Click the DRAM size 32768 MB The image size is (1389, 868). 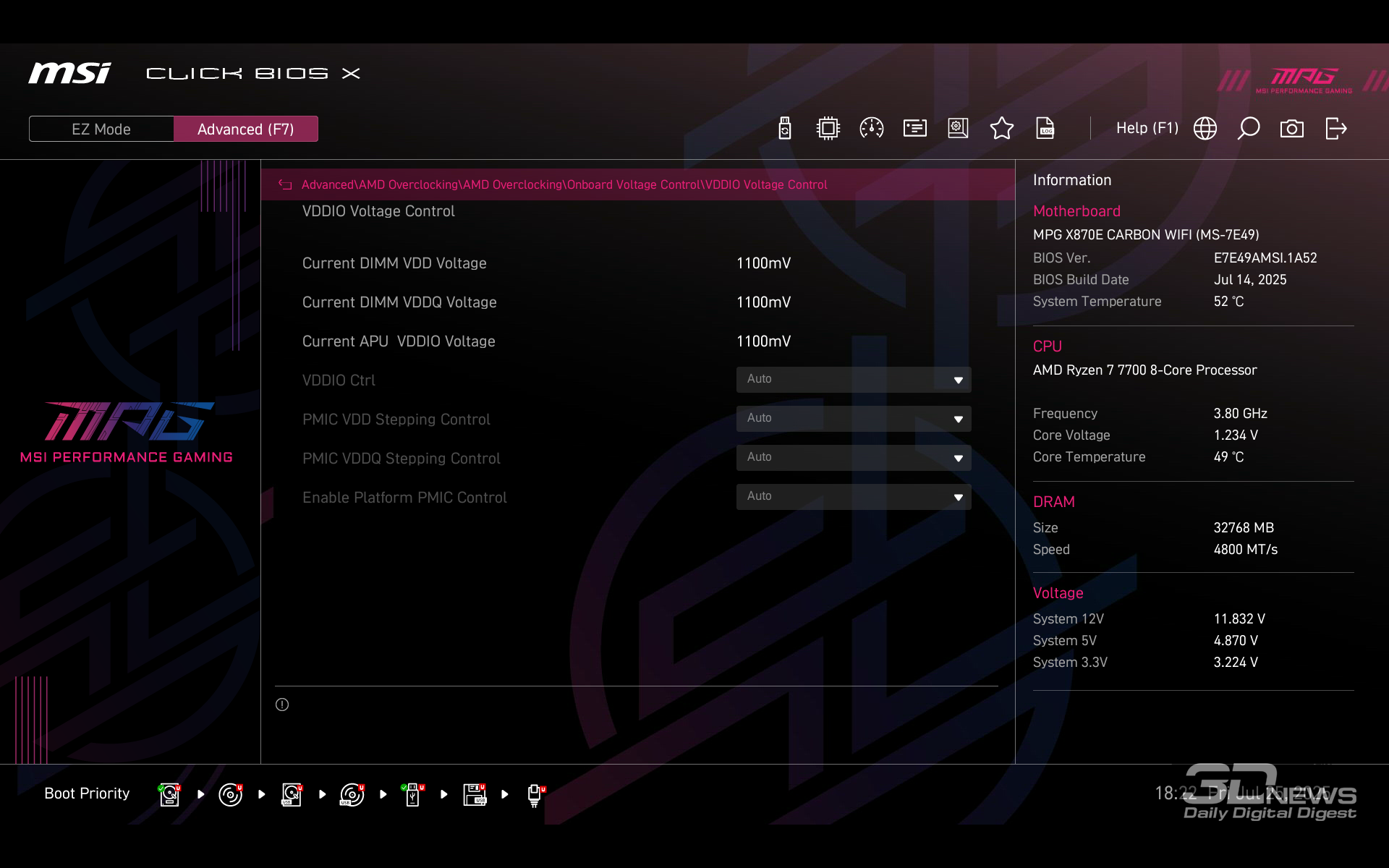pyautogui.click(x=1244, y=528)
